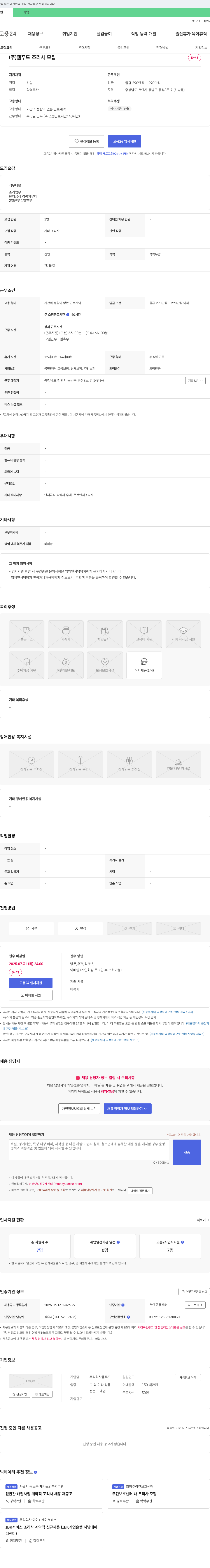Go to the 복리후생 section tab
The image size is (210, 1568).
pos(123,48)
